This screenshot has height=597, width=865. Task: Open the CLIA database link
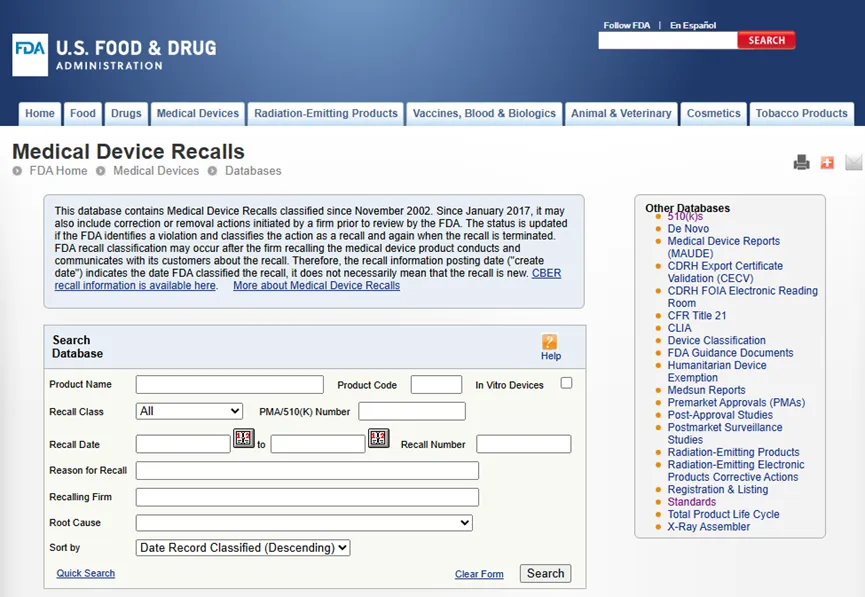679,328
